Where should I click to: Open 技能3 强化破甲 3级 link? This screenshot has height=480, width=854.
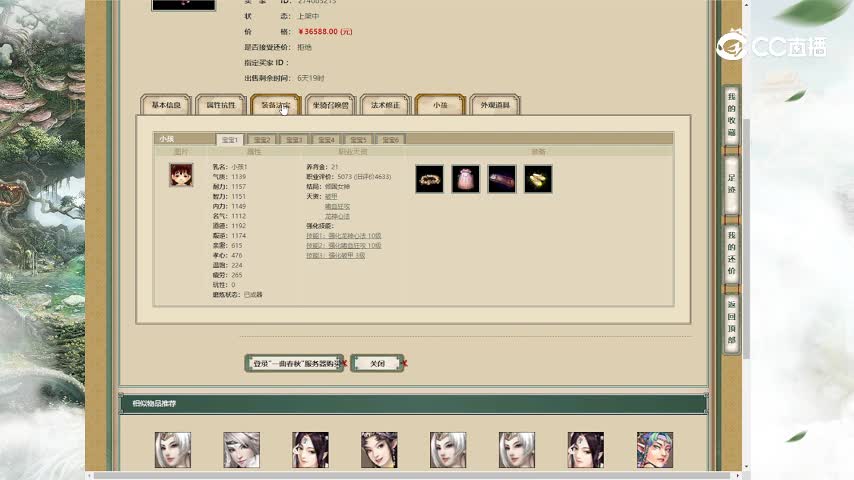336,256
